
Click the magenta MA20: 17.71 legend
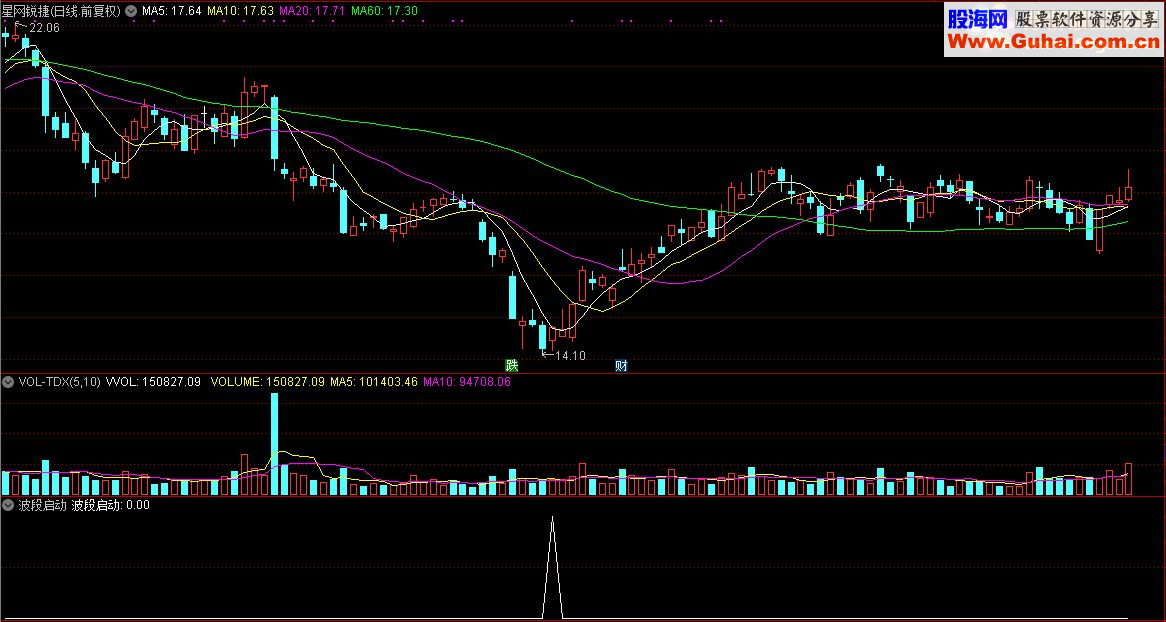[x=312, y=10]
